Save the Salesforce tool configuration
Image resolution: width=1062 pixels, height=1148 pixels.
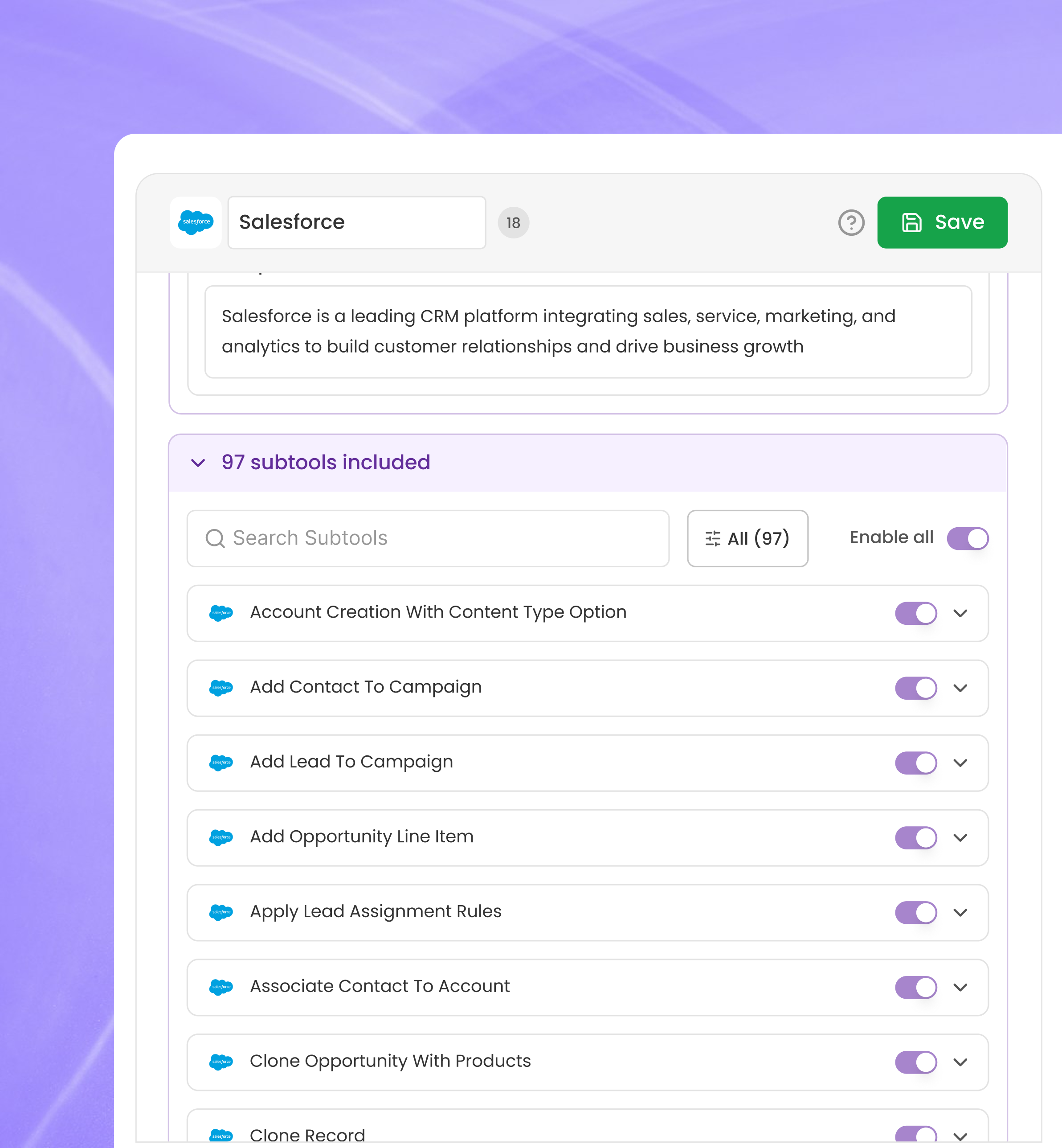pyautogui.click(x=942, y=222)
